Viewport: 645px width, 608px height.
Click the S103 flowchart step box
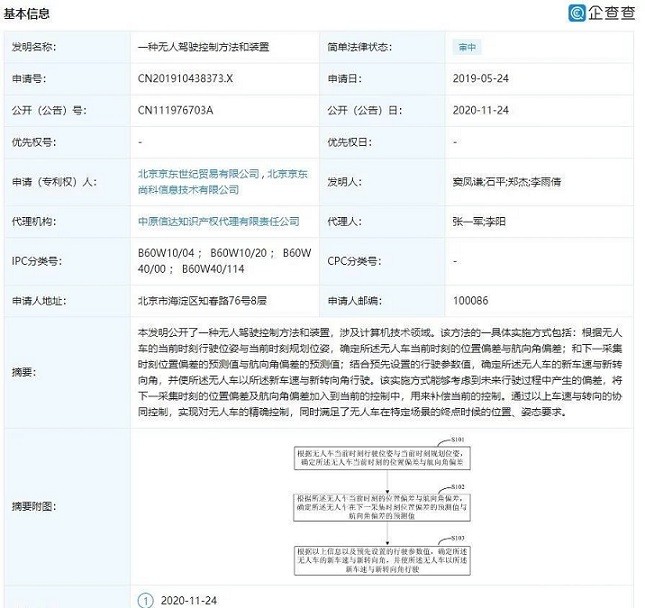(381, 559)
